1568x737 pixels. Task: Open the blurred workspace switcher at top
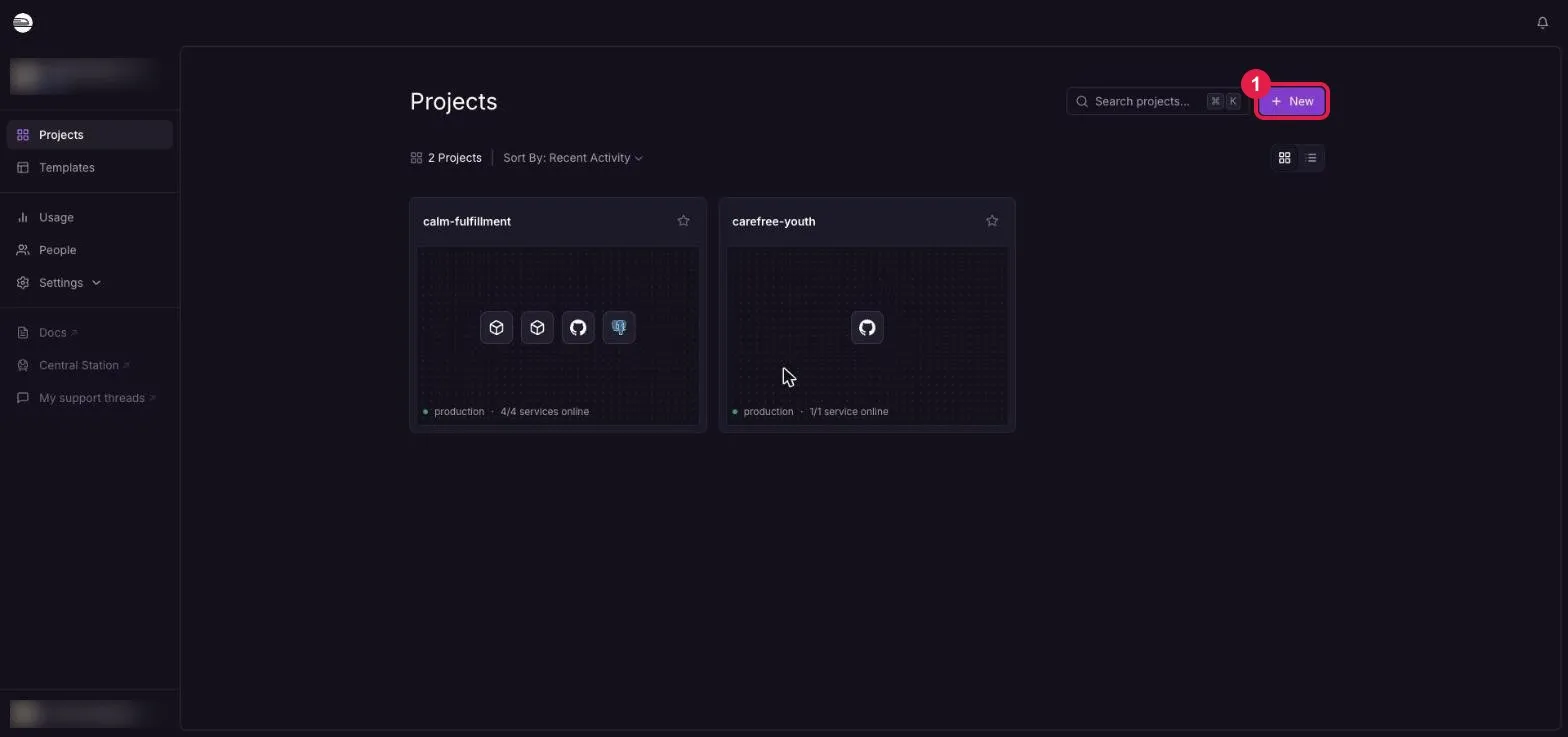[x=85, y=75]
